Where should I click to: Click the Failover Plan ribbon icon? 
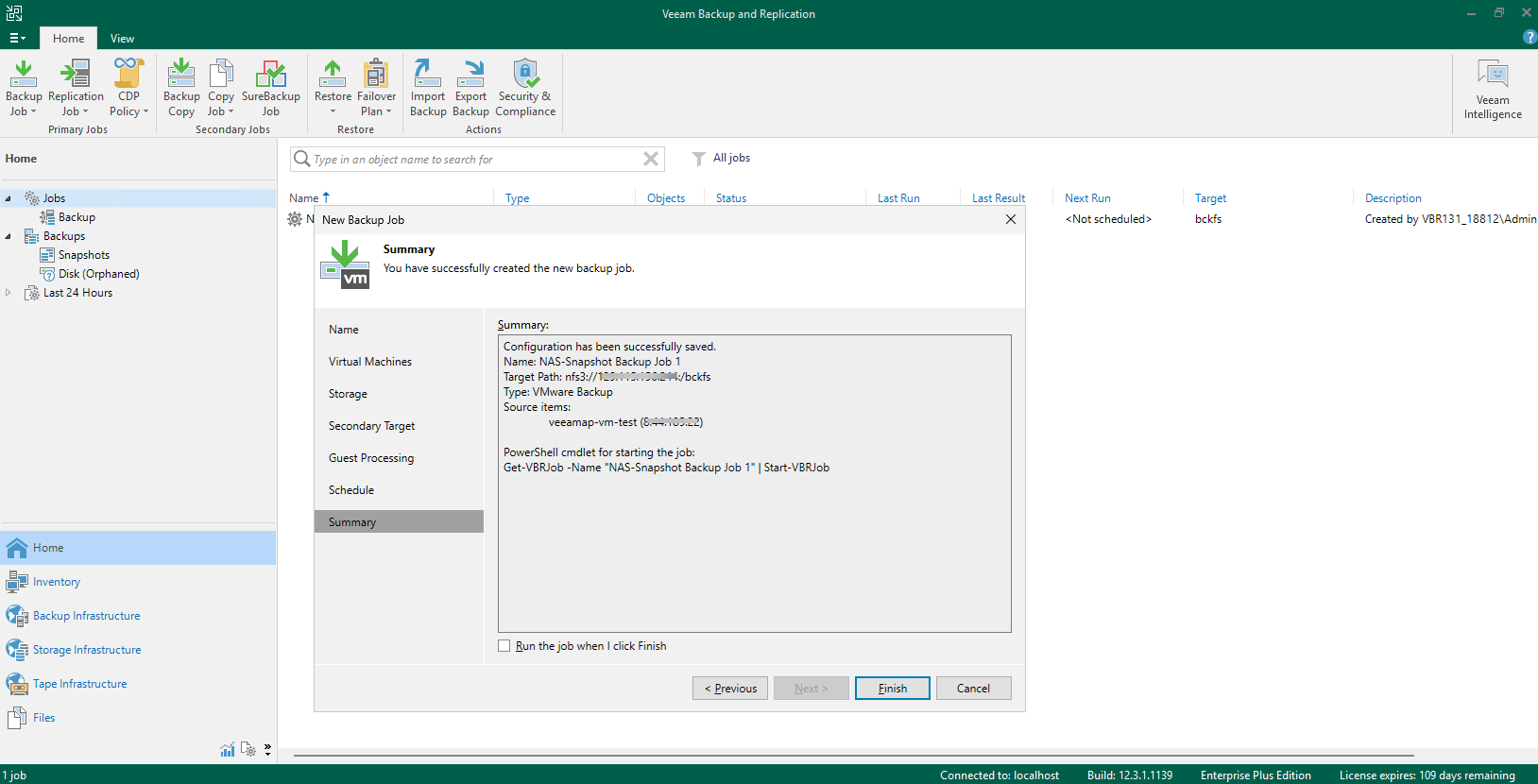376,73
